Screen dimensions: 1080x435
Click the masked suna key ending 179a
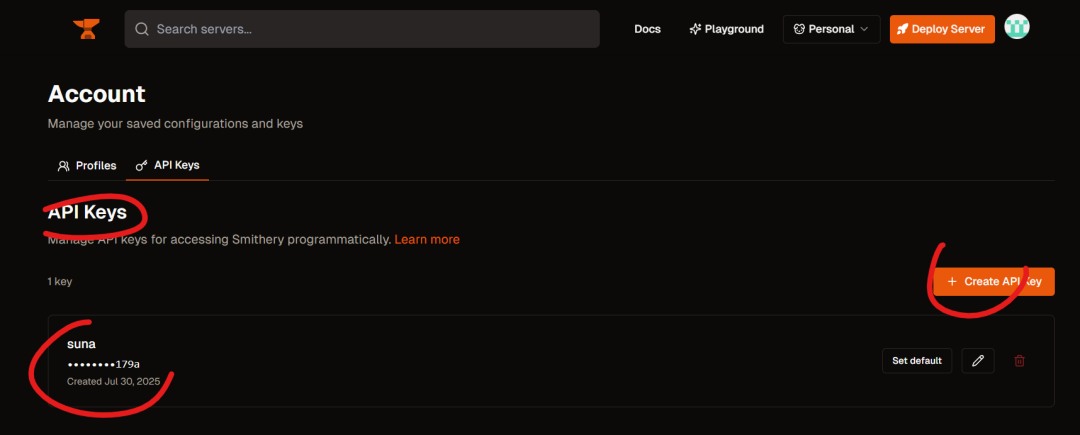click(x=103, y=363)
